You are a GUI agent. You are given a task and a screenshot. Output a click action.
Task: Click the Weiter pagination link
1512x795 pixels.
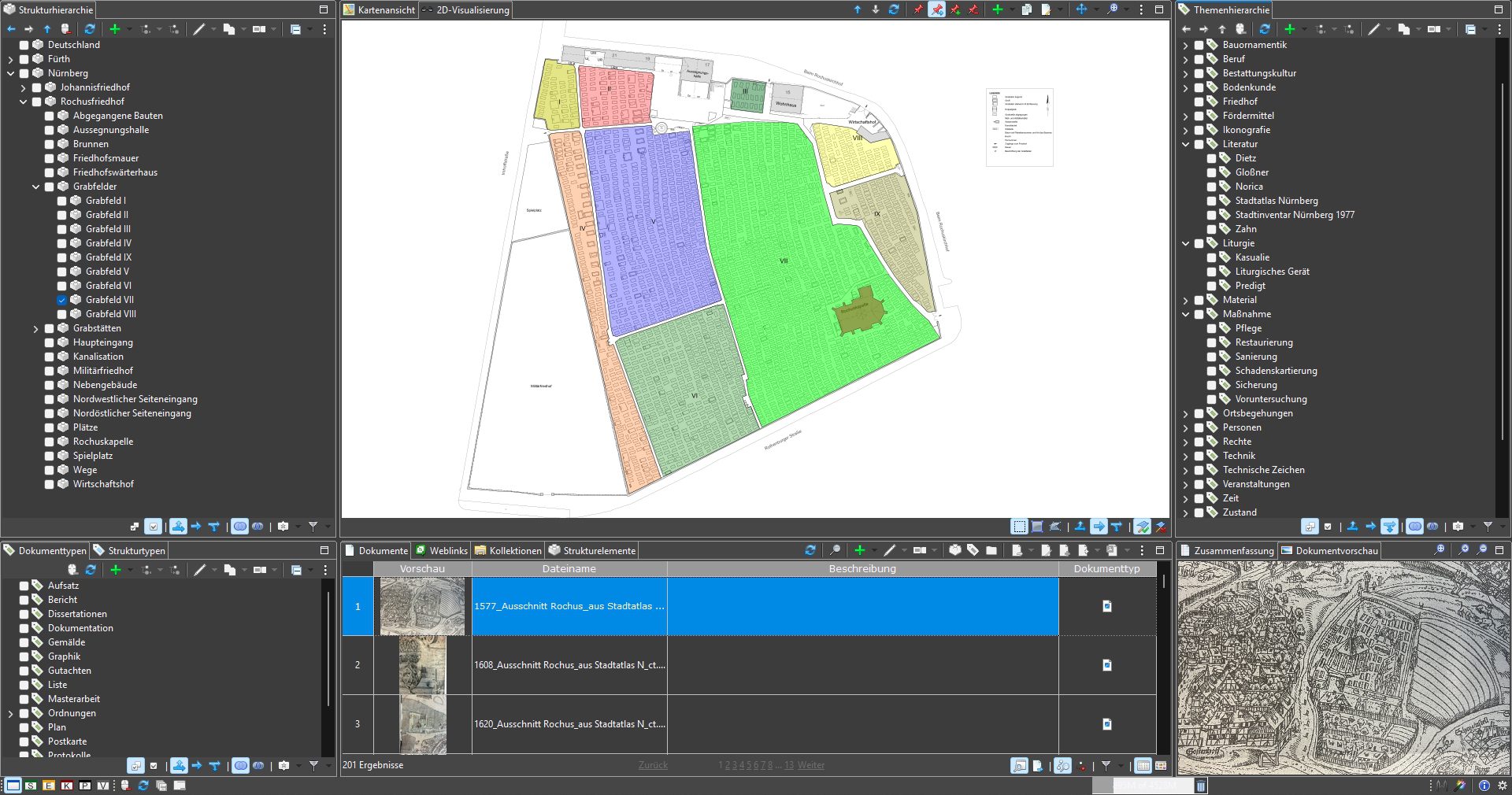[811, 765]
